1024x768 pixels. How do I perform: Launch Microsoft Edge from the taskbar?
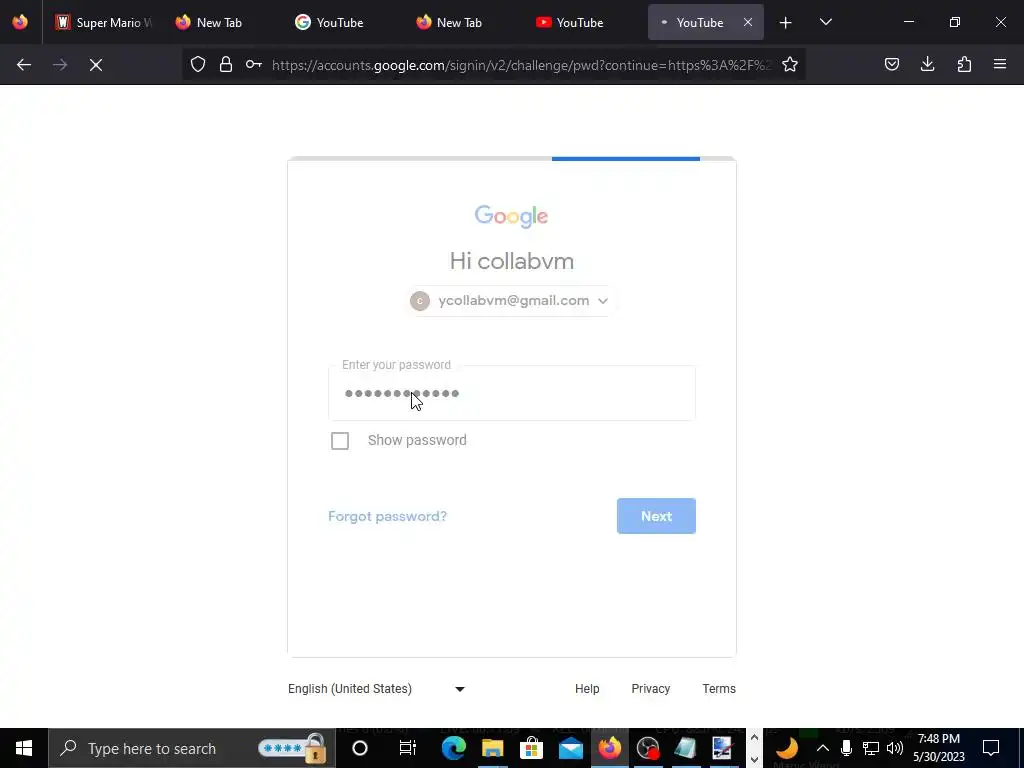point(453,748)
